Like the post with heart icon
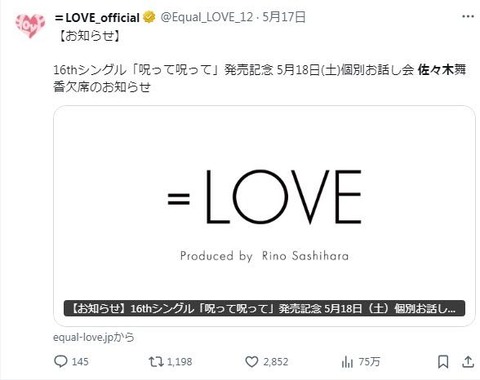The width and height of the screenshot is (480, 380). 252,362
